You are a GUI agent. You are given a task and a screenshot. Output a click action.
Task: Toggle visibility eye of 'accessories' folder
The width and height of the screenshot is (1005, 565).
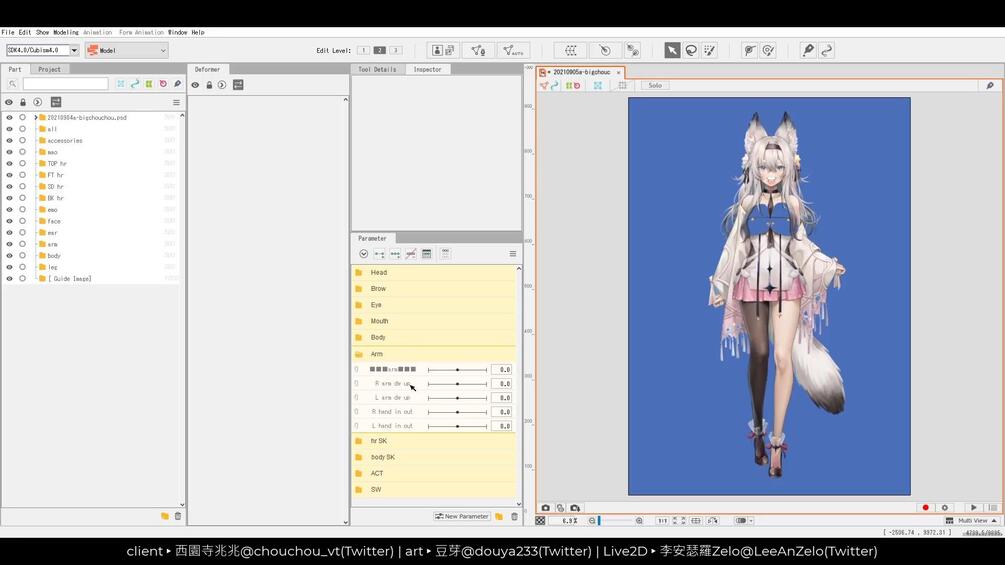[9, 140]
